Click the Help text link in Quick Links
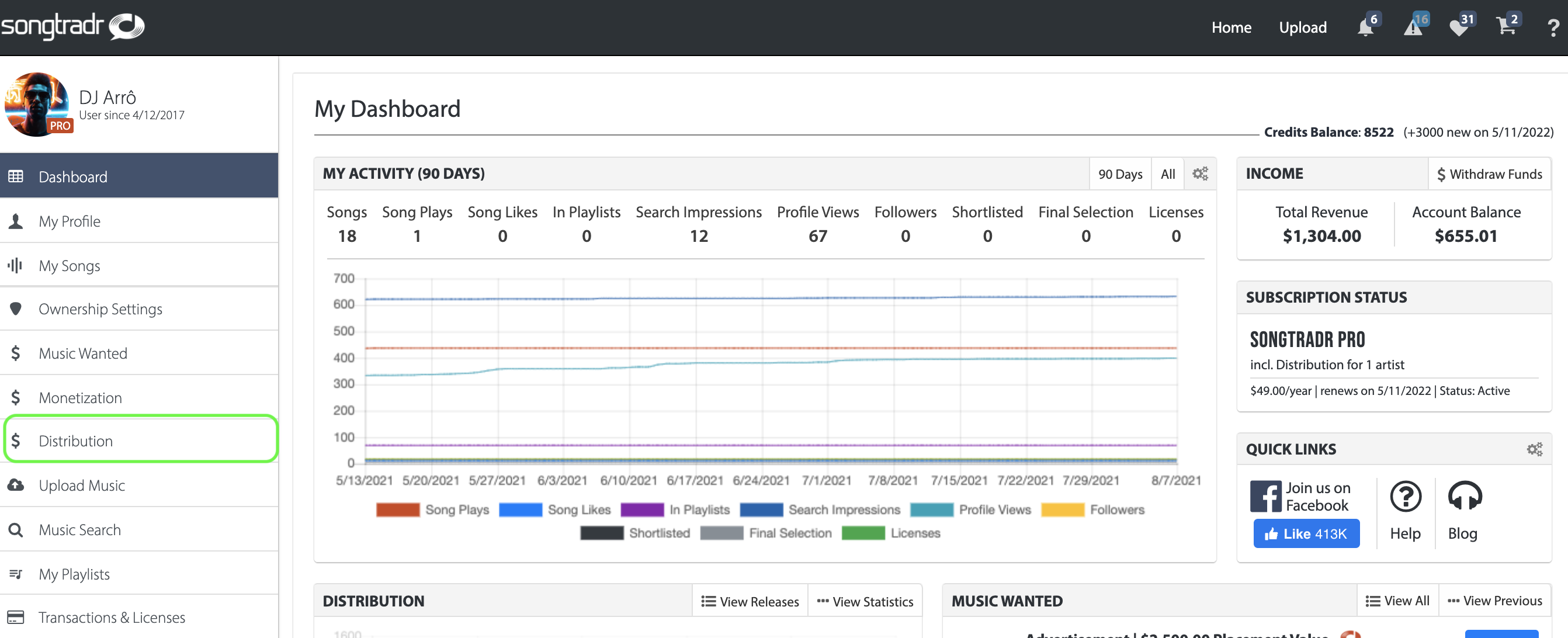 click(x=1405, y=533)
